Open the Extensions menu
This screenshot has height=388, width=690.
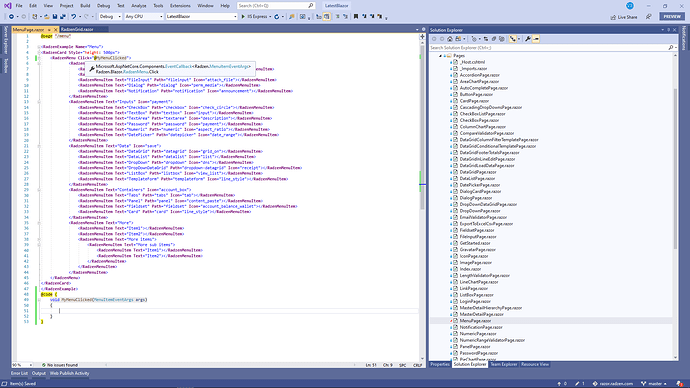[x=180, y=6]
